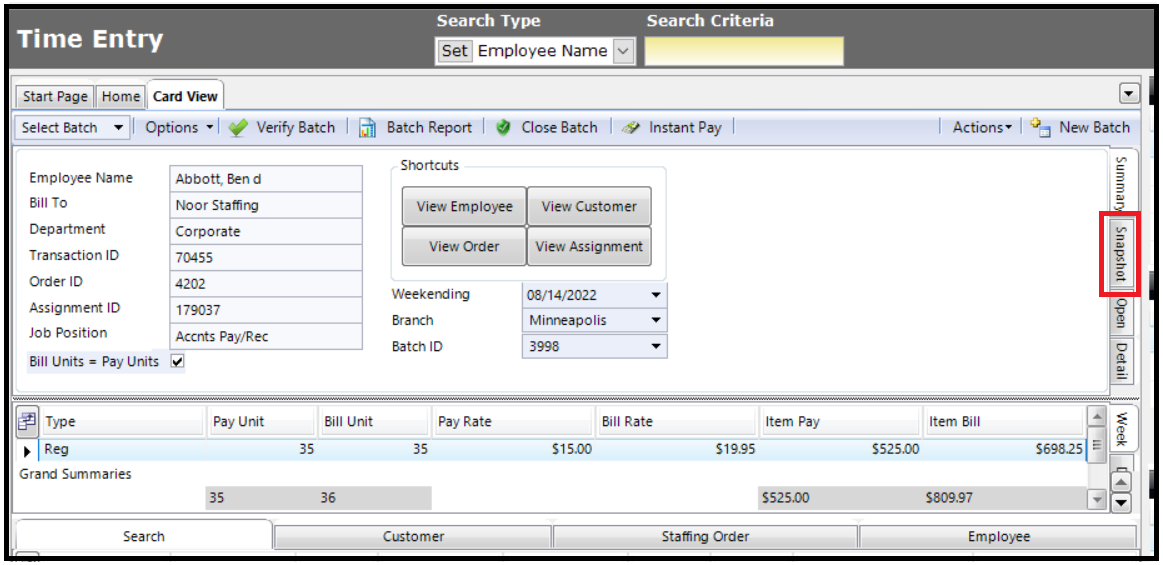
Task: Click the Batch Report toolbar button
Action: (x=415, y=128)
